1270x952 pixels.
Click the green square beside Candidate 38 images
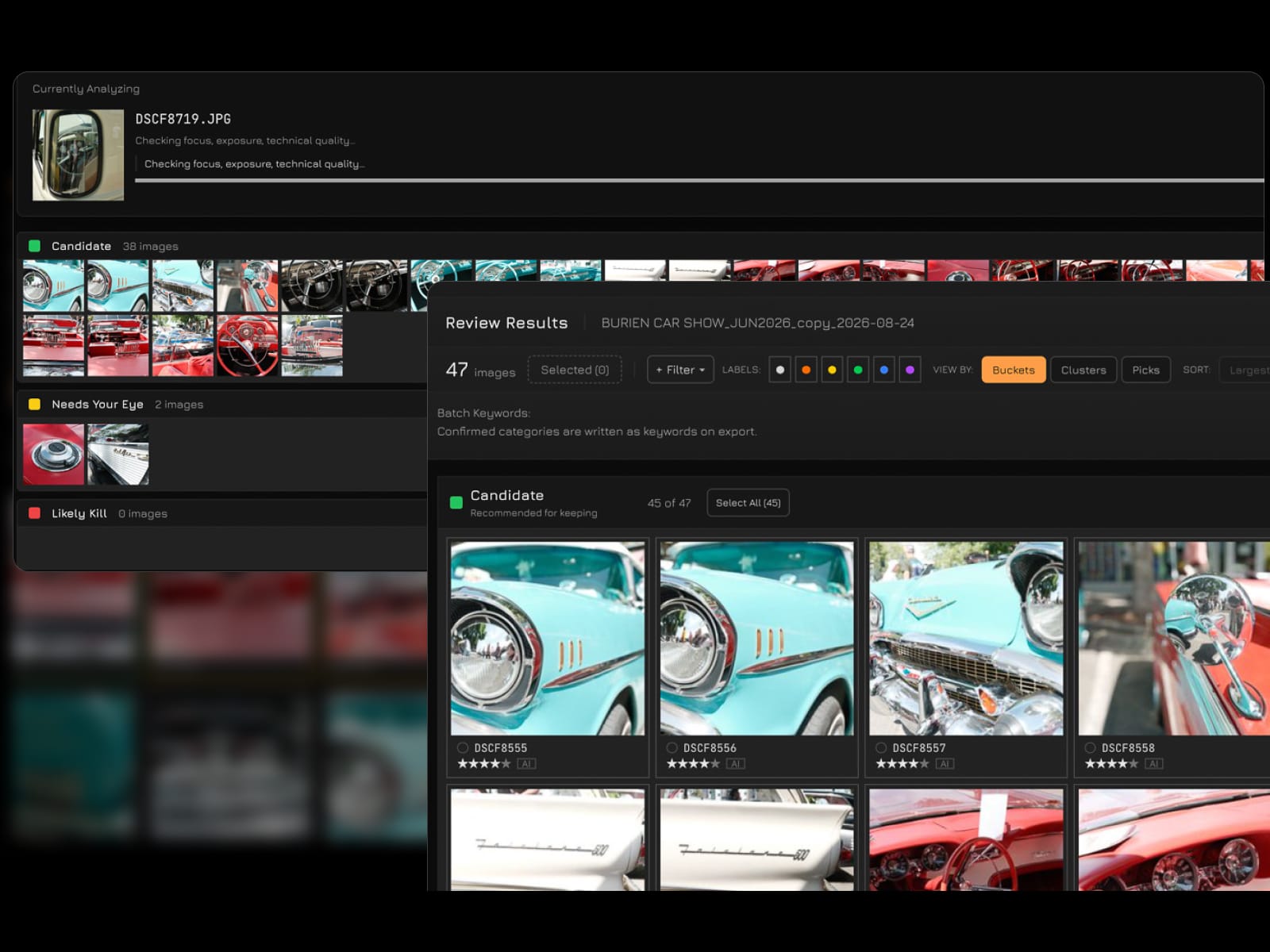[x=35, y=246]
